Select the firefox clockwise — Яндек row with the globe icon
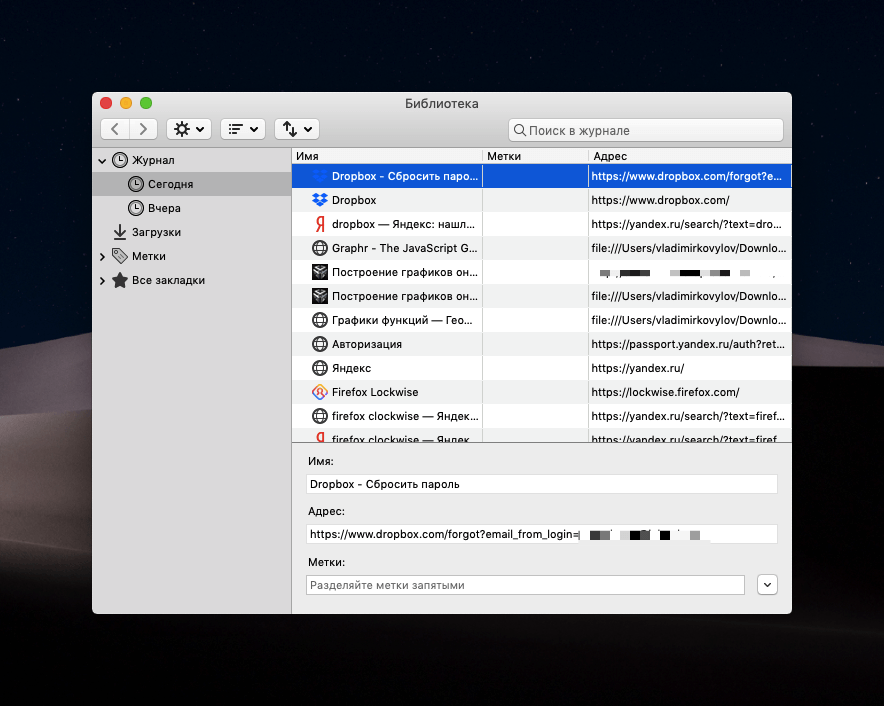The height and width of the screenshot is (706, 884). (542, 416)
